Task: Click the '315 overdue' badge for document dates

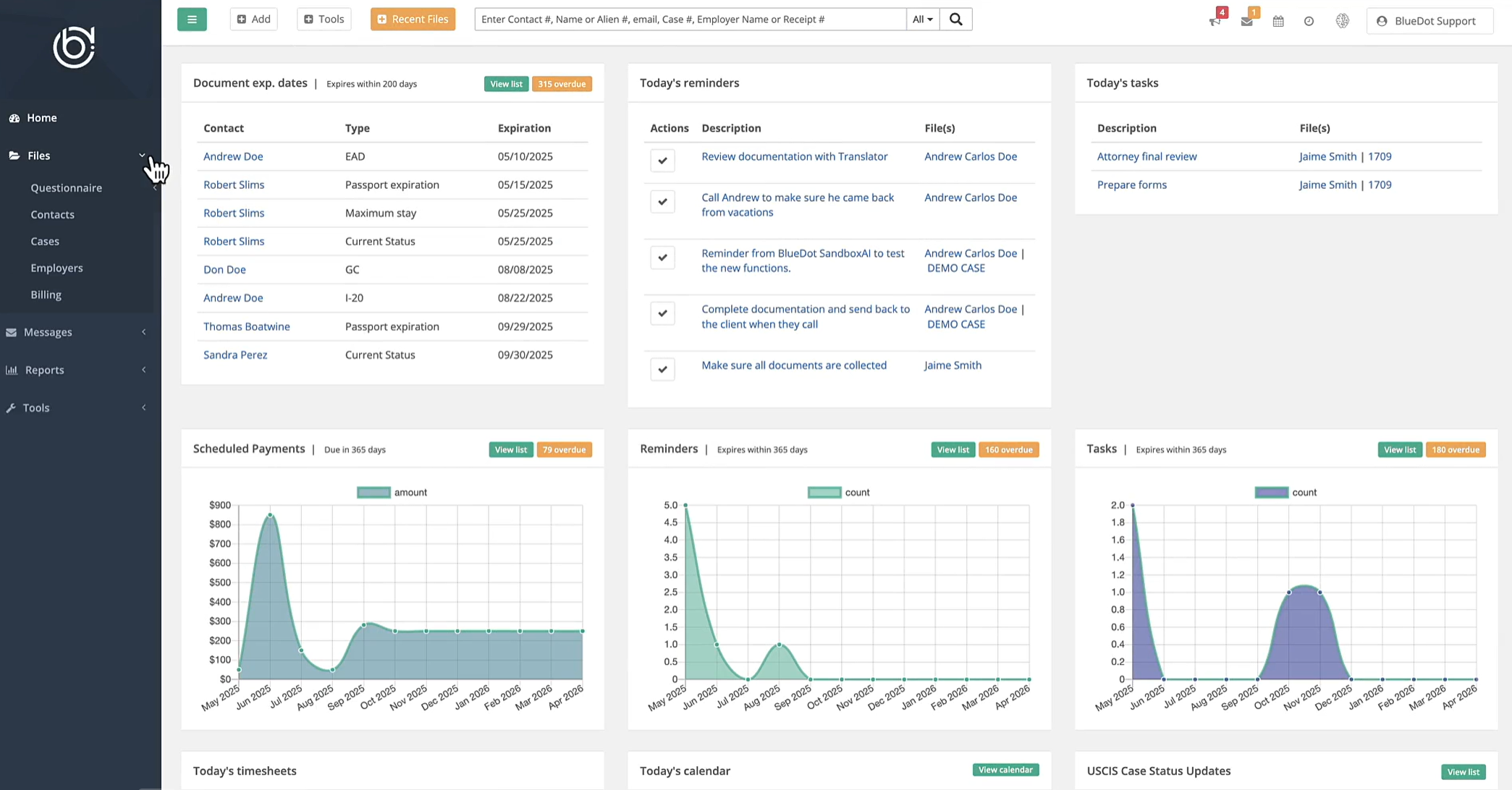Action: click(562, 83)
